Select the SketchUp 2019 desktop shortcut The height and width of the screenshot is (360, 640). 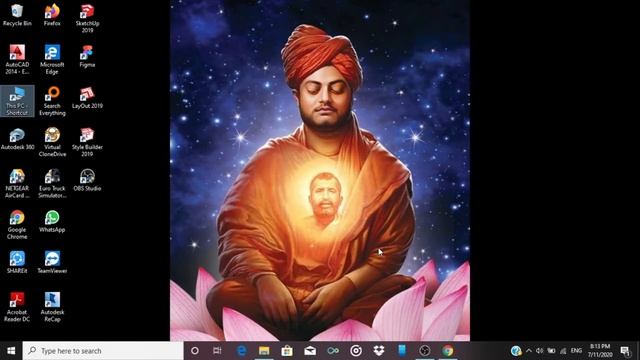87,18
